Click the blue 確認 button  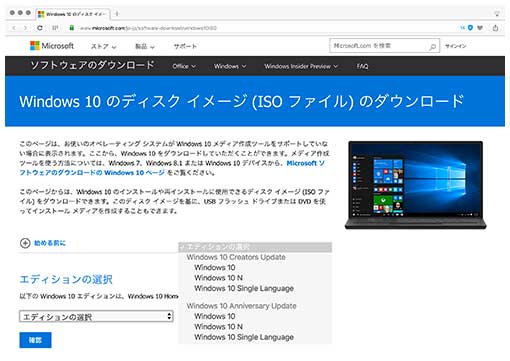pos(35,340)
